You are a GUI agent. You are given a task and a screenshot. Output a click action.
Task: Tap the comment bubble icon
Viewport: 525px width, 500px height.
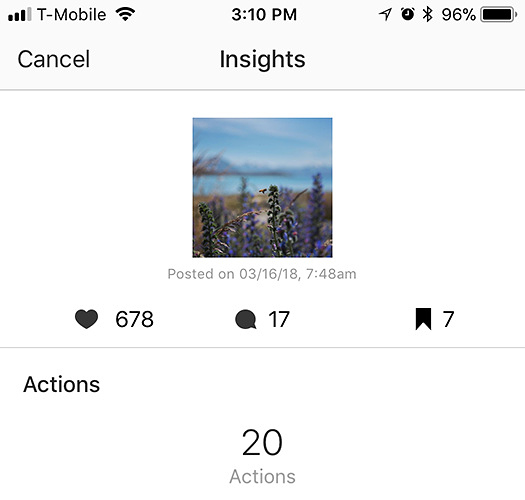tap(246, 319)
